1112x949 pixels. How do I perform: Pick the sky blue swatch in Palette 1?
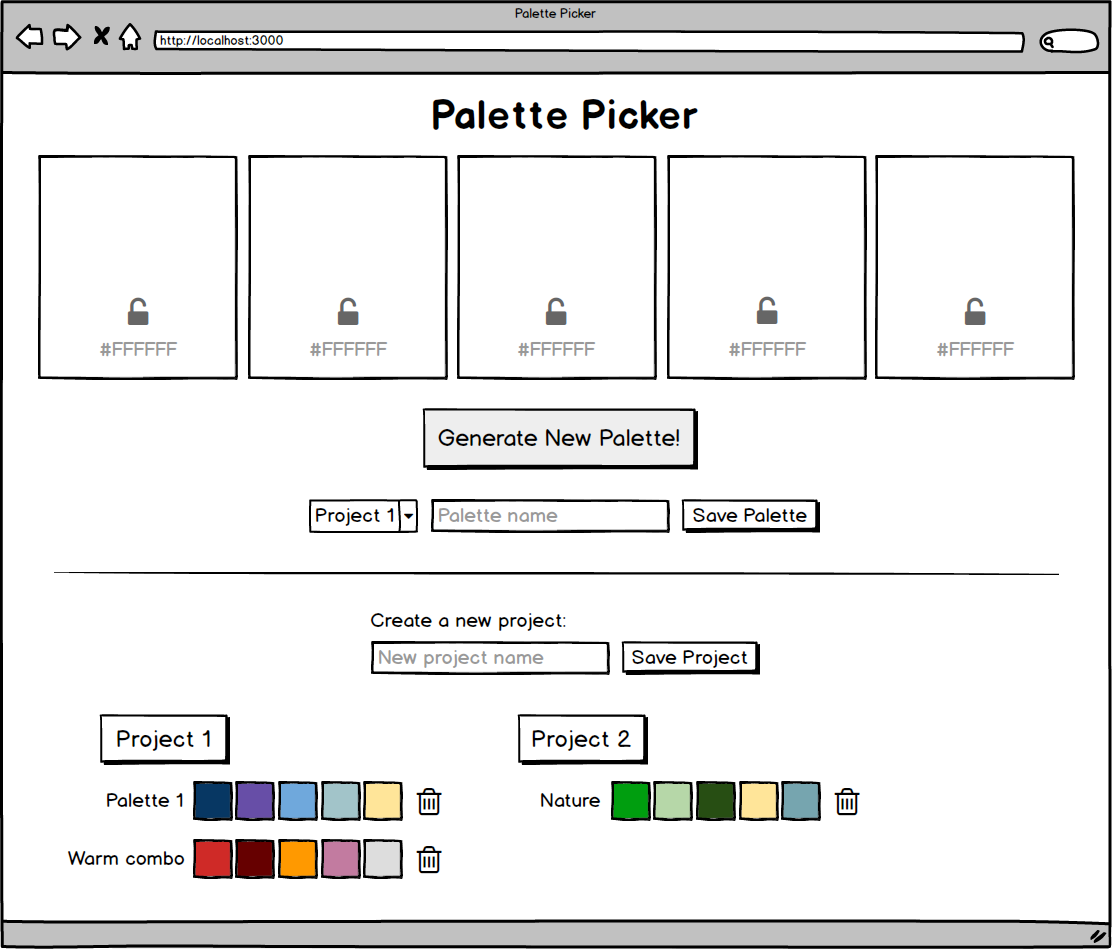pos(298,801)
